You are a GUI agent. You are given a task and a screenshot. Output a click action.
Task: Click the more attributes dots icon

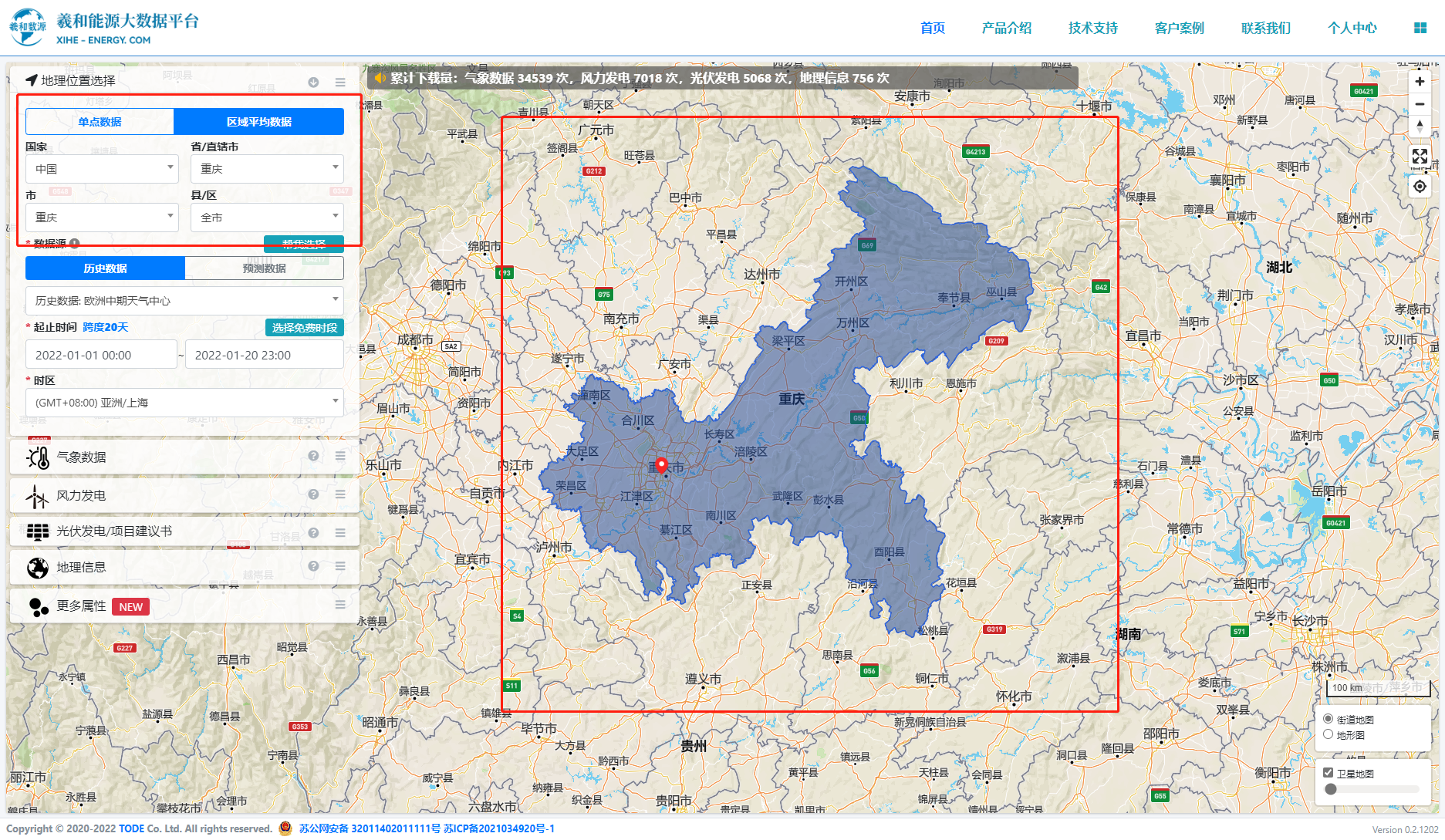[x=38, y=607]
